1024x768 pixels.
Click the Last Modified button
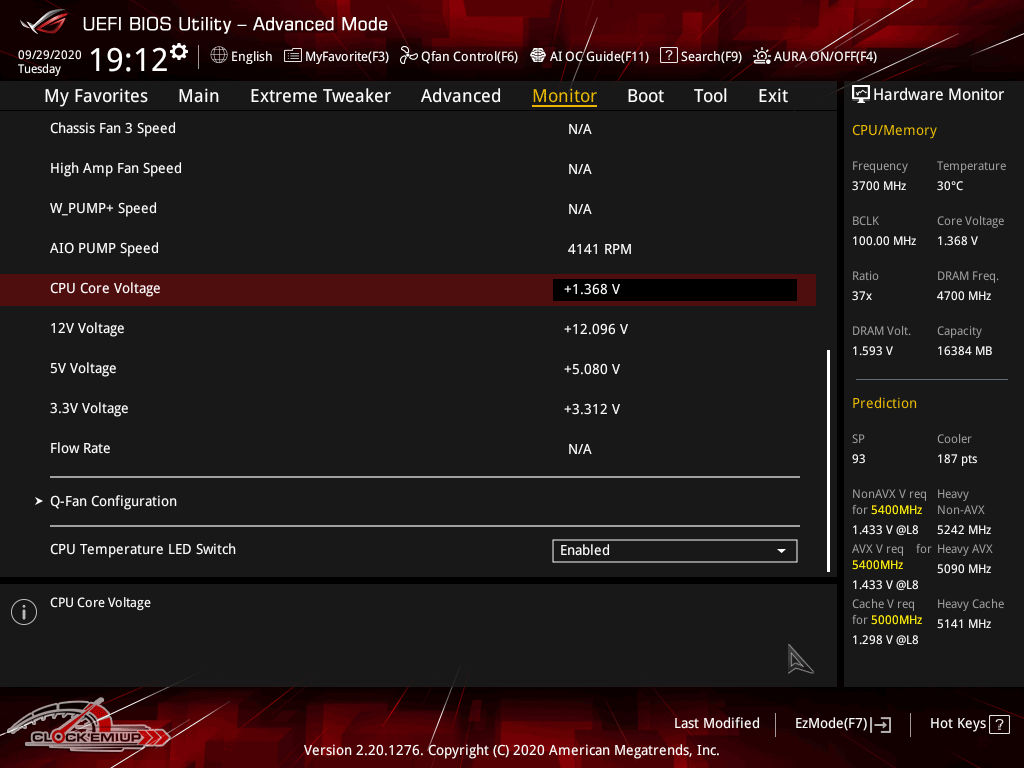(x=716, y=723)
